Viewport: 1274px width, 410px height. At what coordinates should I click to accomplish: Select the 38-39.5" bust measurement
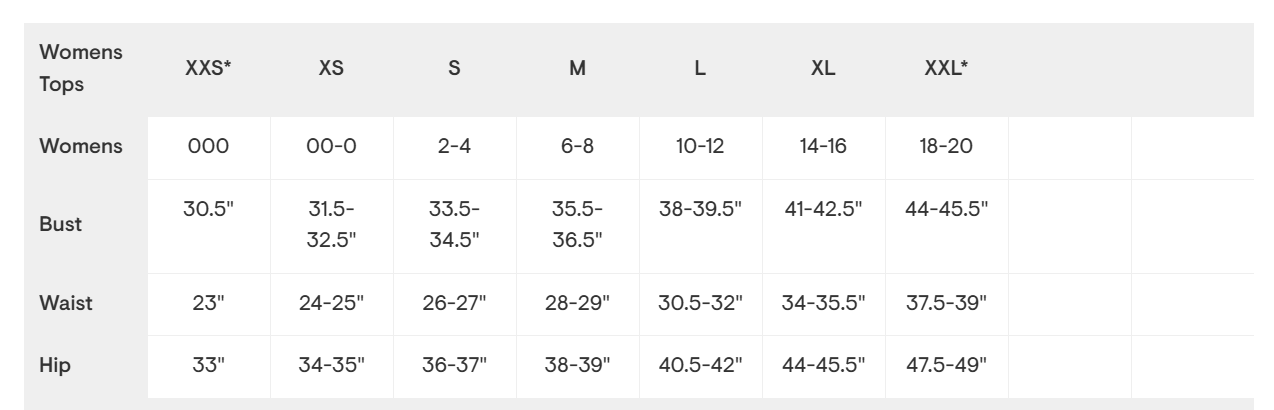[x=701, y=211]
